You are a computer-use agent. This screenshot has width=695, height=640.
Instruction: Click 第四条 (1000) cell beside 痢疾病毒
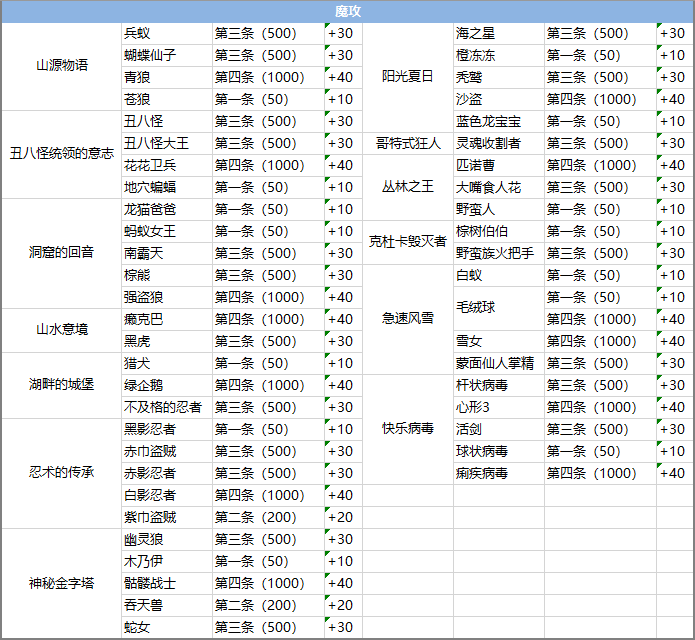(x=599, y=473)
